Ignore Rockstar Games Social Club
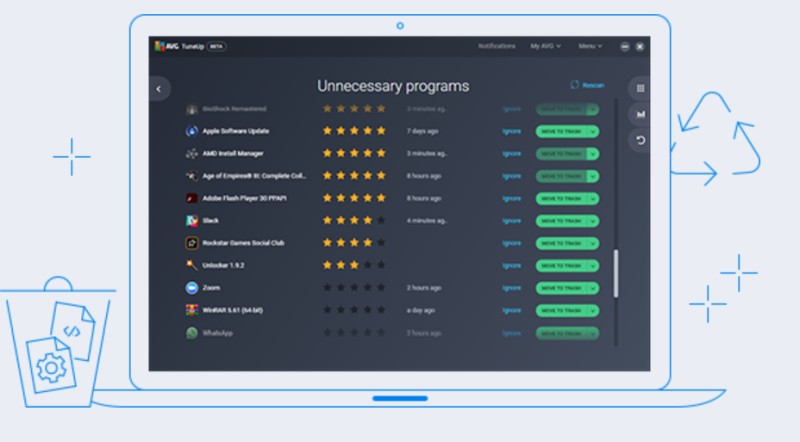 click(x=512, y=243)
